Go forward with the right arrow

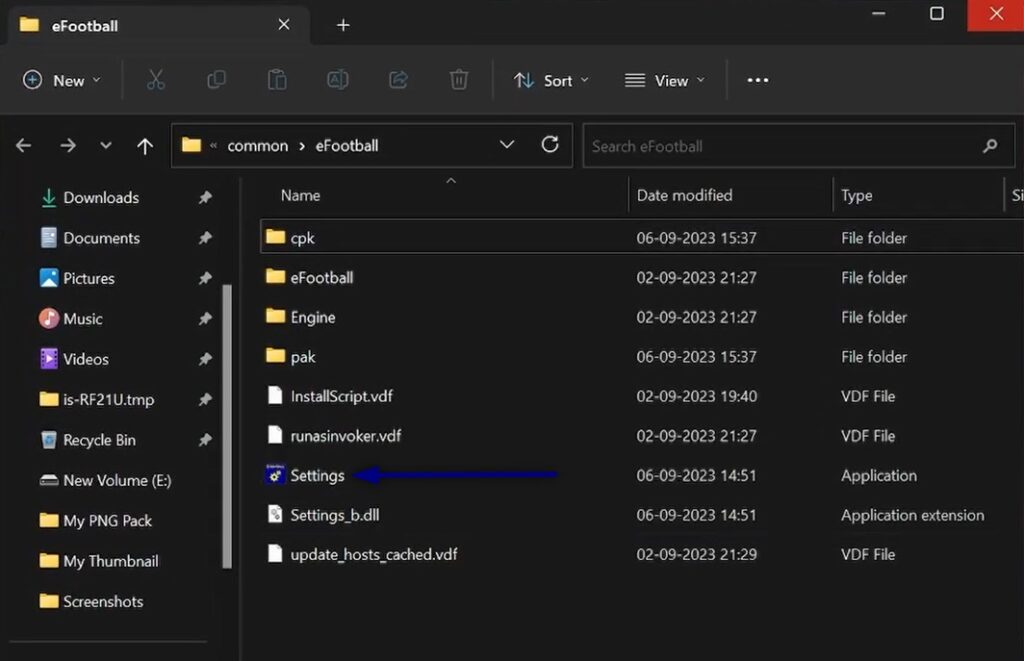click(68, 145)
